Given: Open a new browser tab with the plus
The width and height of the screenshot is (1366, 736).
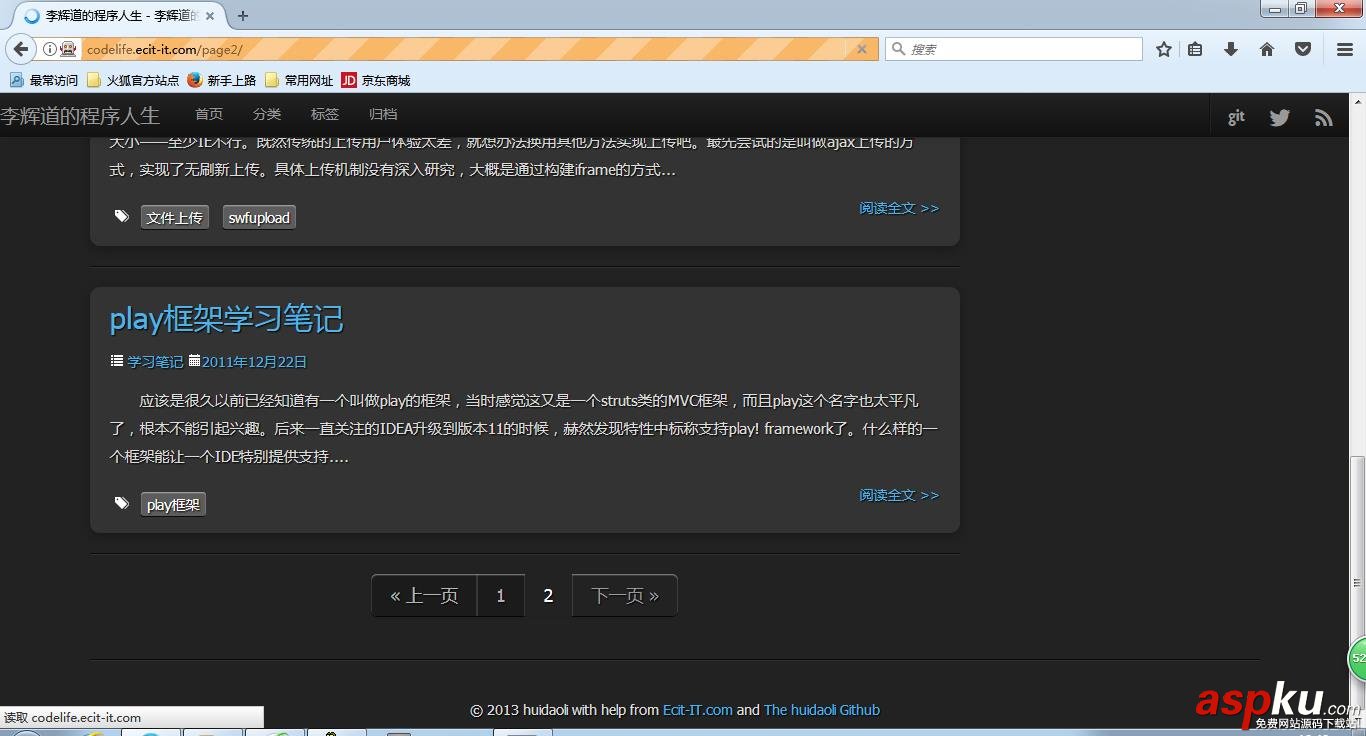Looking at the screenshot, I should (242, 15).
